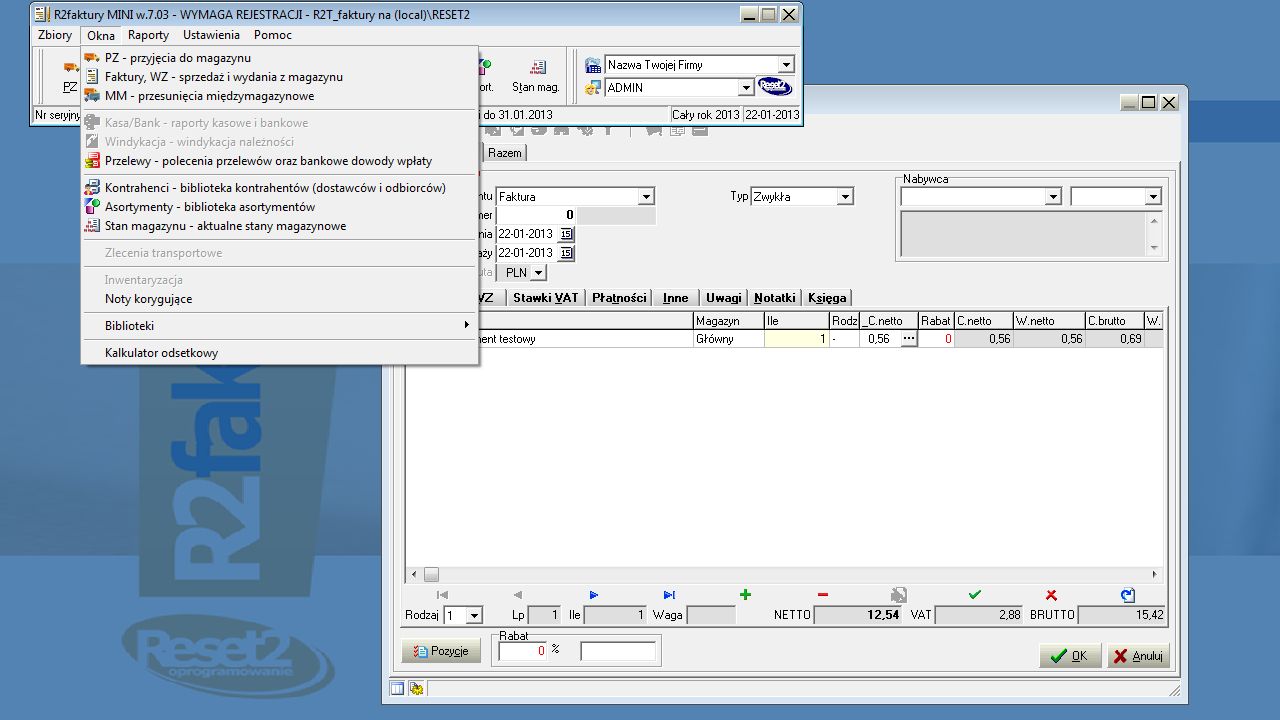Screen dimensions: 1280x720
Task: Select Noty korygujące menu entry
Action: (279, 299)
